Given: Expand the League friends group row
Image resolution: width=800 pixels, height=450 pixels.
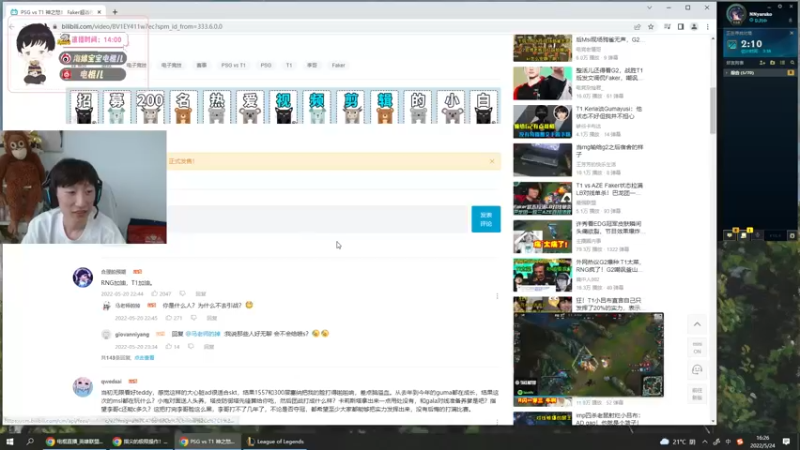Looking at the screenshot, I should coord(758,73).
